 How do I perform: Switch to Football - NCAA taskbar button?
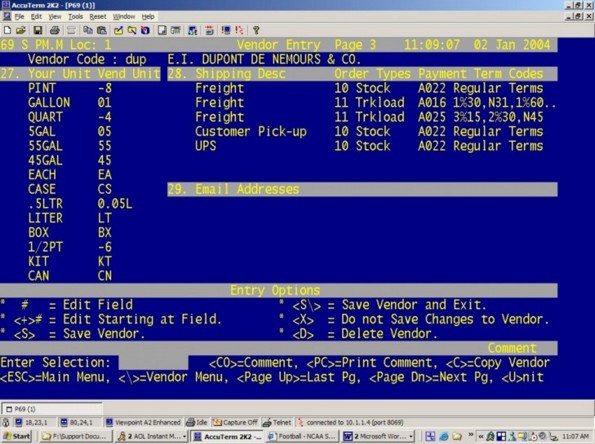[302, 436]
